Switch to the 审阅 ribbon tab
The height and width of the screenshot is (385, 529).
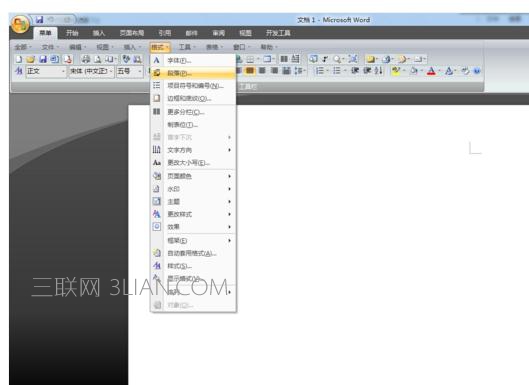219,33
